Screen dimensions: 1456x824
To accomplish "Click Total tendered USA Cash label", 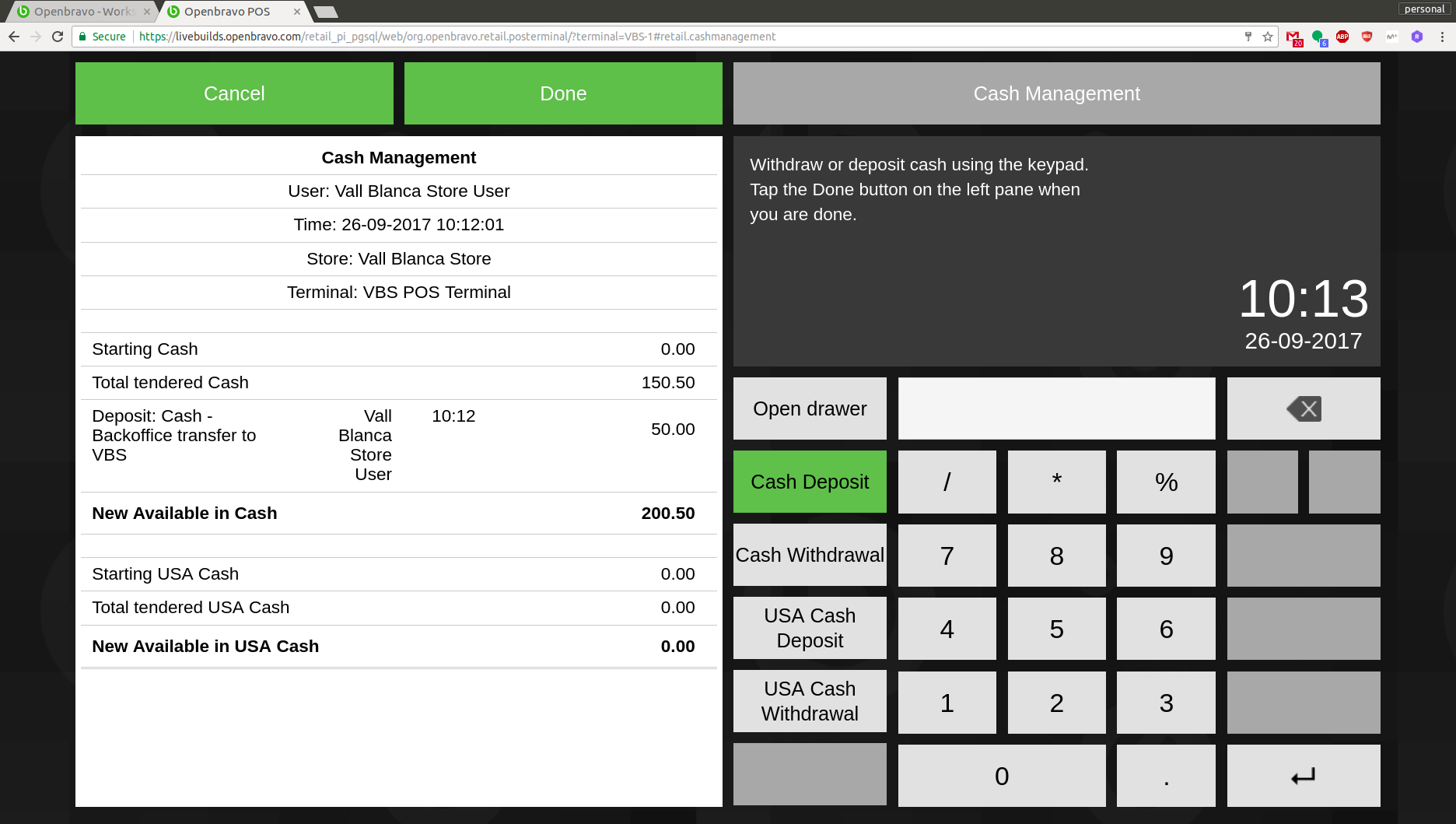I will point(191,608).
